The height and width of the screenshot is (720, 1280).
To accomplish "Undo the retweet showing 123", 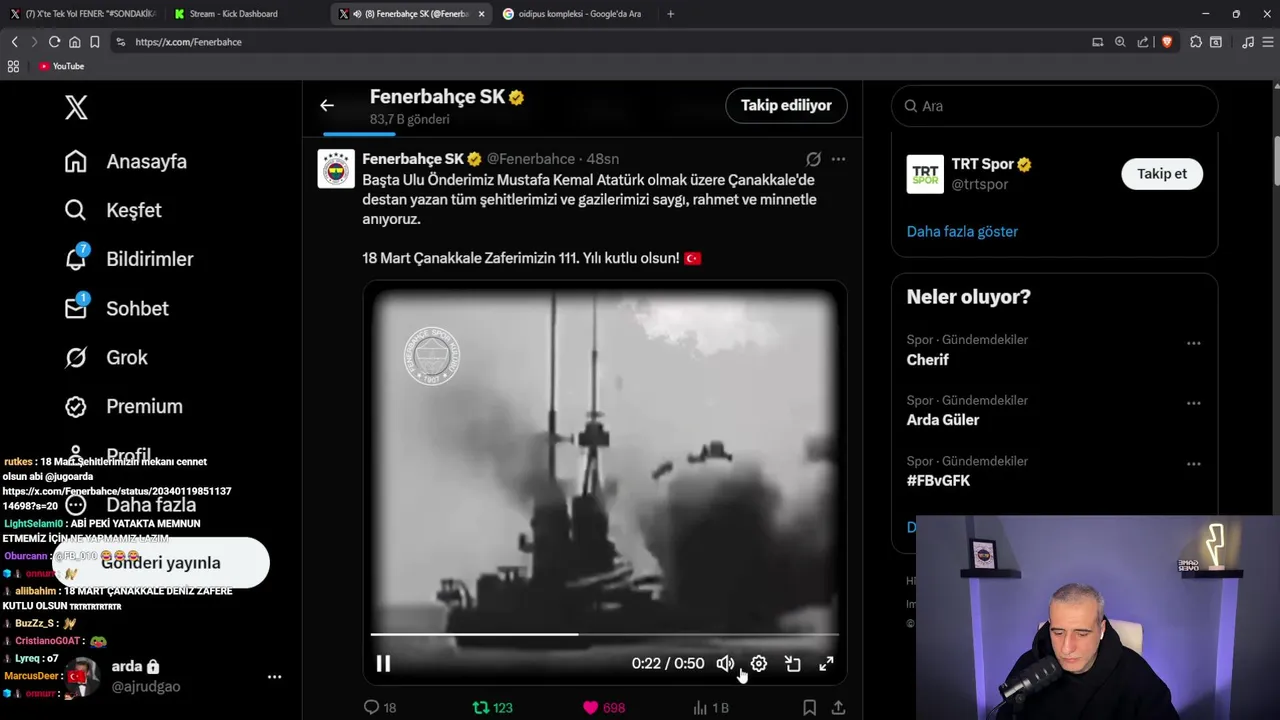I will [492, 708].
